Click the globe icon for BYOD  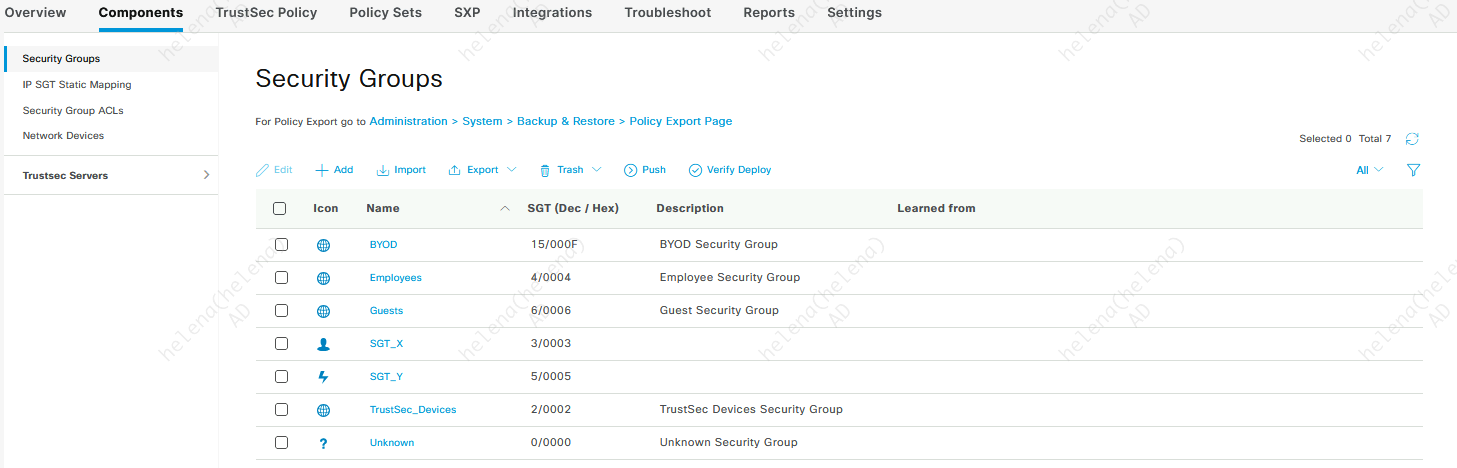[323, 245]
